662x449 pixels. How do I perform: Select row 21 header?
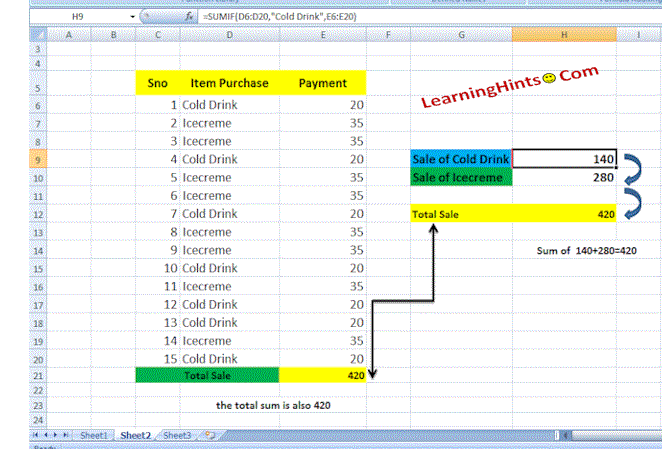pyautogui.click(x=38, y=376)
